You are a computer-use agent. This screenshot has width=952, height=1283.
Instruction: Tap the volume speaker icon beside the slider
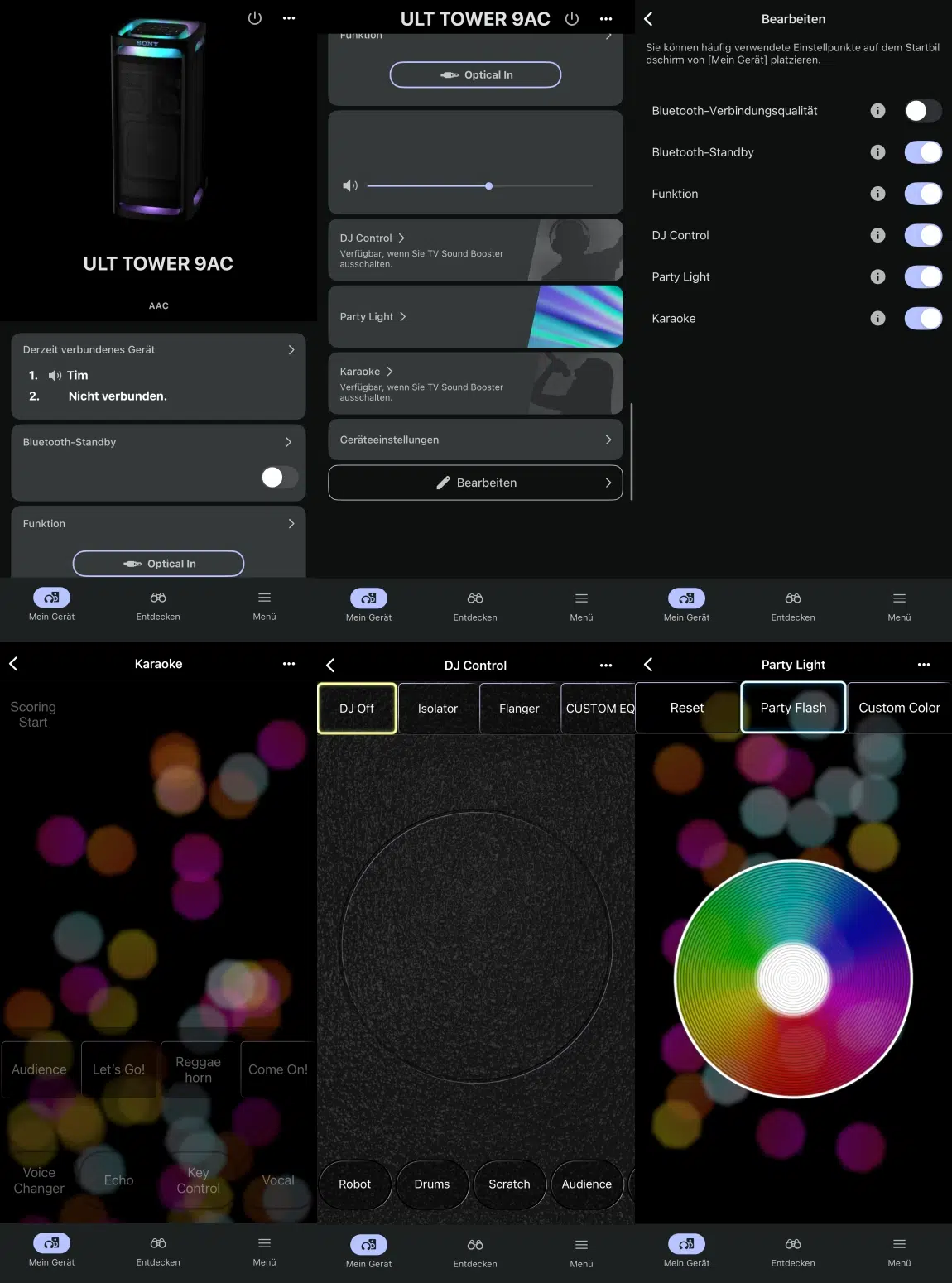pos(350,186)
